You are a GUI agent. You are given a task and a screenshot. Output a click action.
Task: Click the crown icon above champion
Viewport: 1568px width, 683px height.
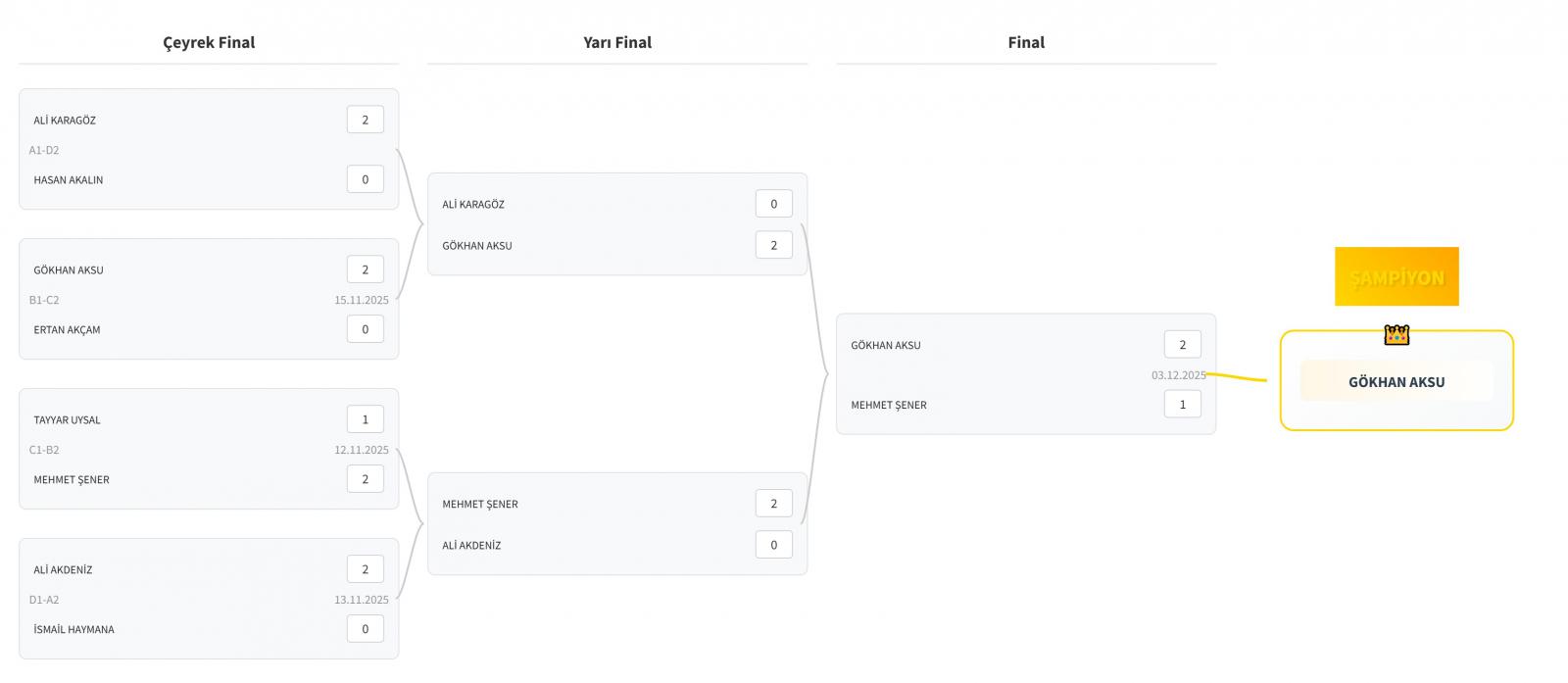click(1396, 335)
